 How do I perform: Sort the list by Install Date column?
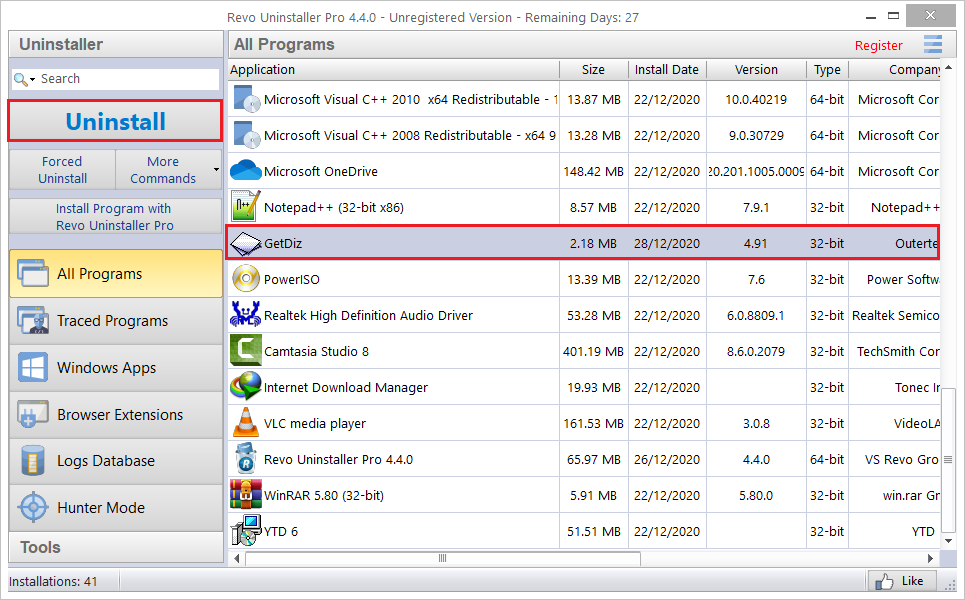pyautogui.click(x=667, y=70)
